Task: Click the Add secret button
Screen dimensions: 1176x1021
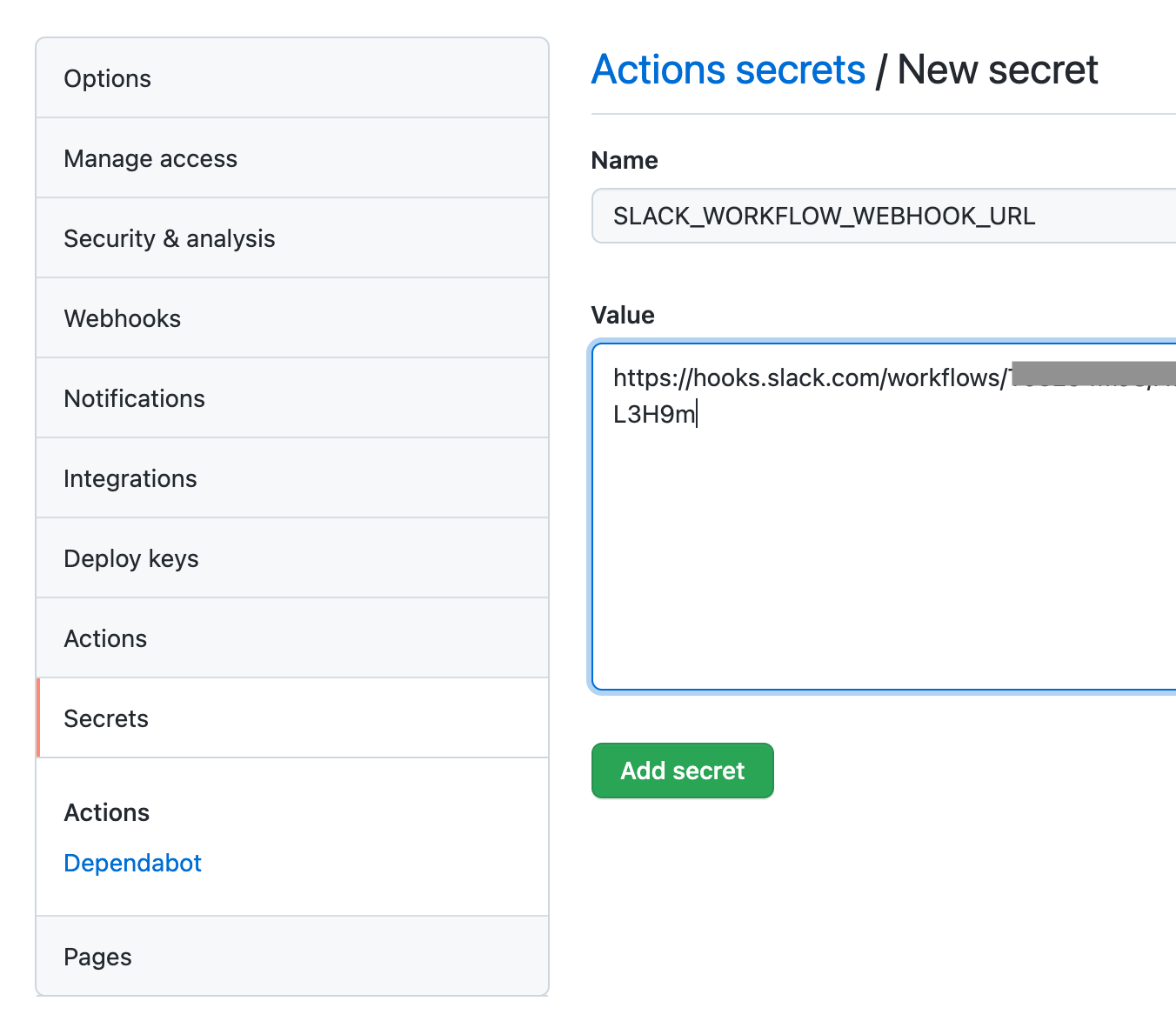Action: 682,771
